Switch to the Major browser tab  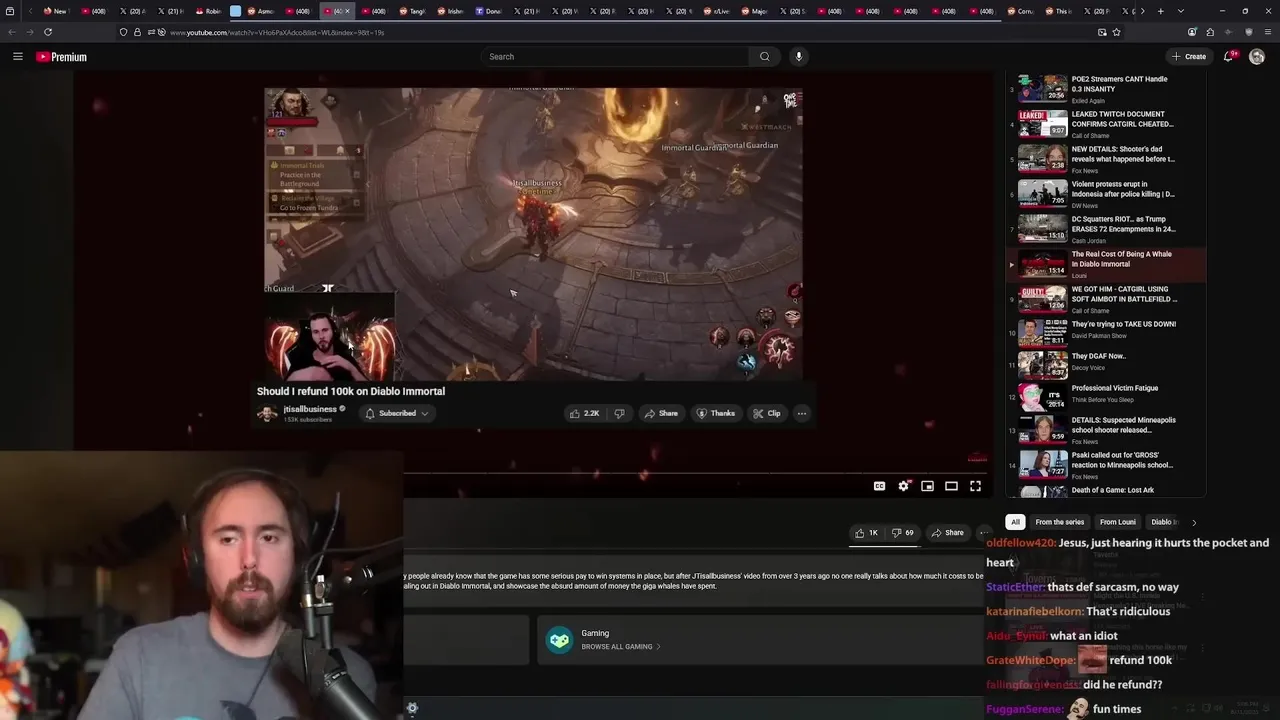click(x=755, y=11)
